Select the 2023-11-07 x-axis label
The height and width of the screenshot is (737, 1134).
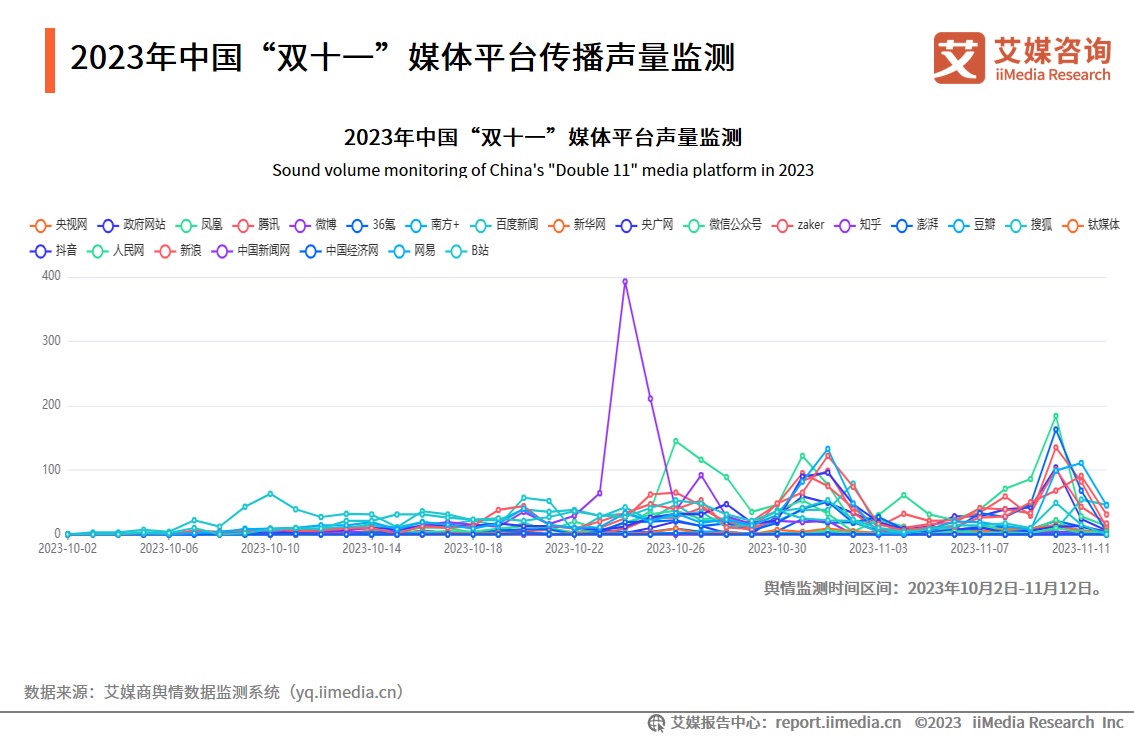979,549
